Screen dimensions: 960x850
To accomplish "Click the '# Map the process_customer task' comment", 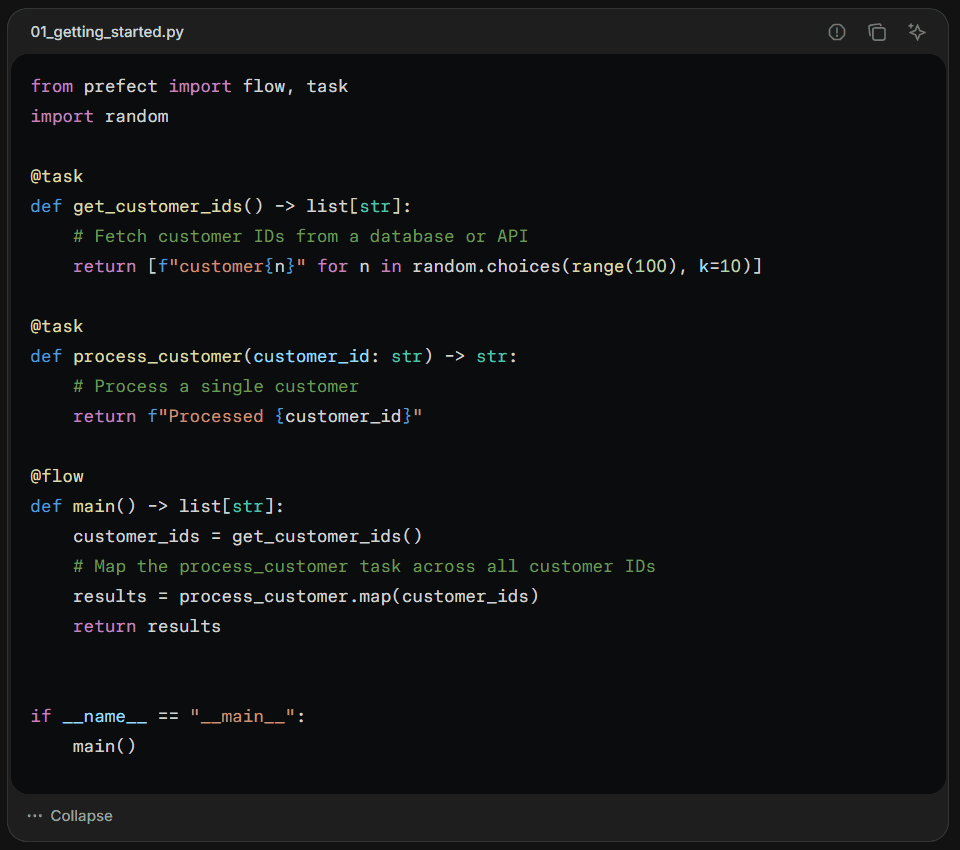I will [364, 566].
